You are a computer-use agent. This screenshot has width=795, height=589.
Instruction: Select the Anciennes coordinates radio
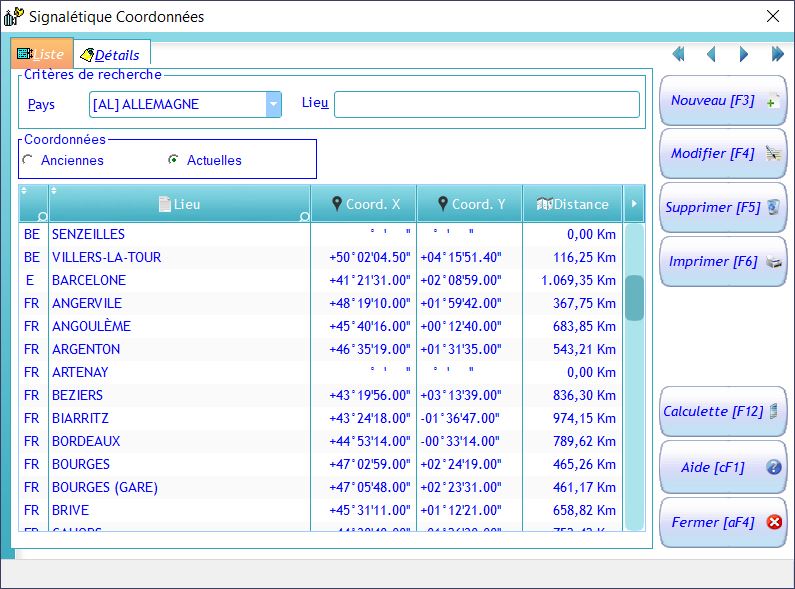tap(28, 160)
